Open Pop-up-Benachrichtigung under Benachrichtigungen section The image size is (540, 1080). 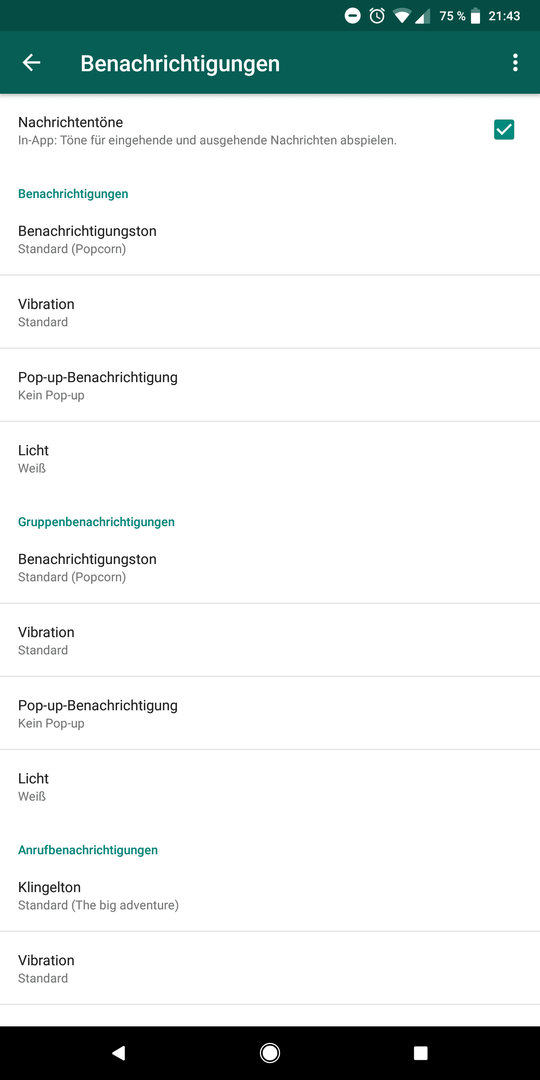click(270, 385)
